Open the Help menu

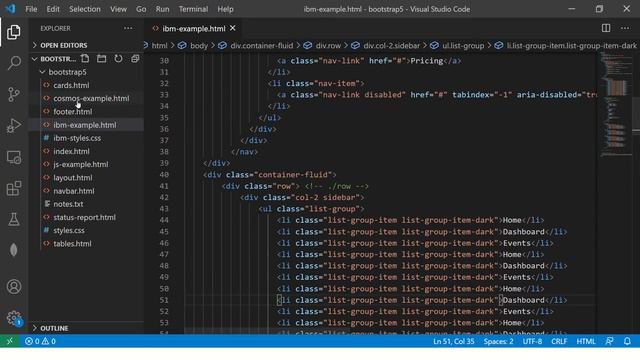225,9
